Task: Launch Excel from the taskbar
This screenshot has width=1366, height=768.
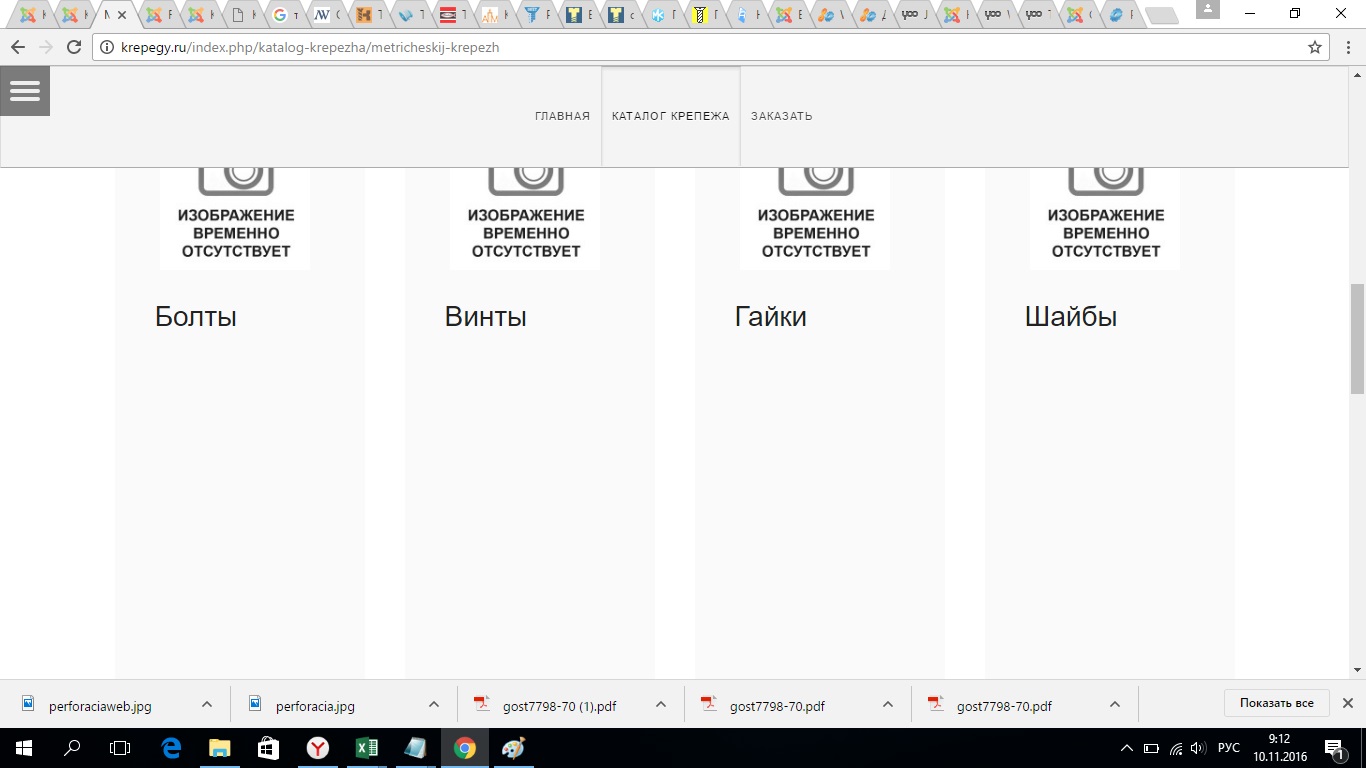Action: click(x=367, y=747)
